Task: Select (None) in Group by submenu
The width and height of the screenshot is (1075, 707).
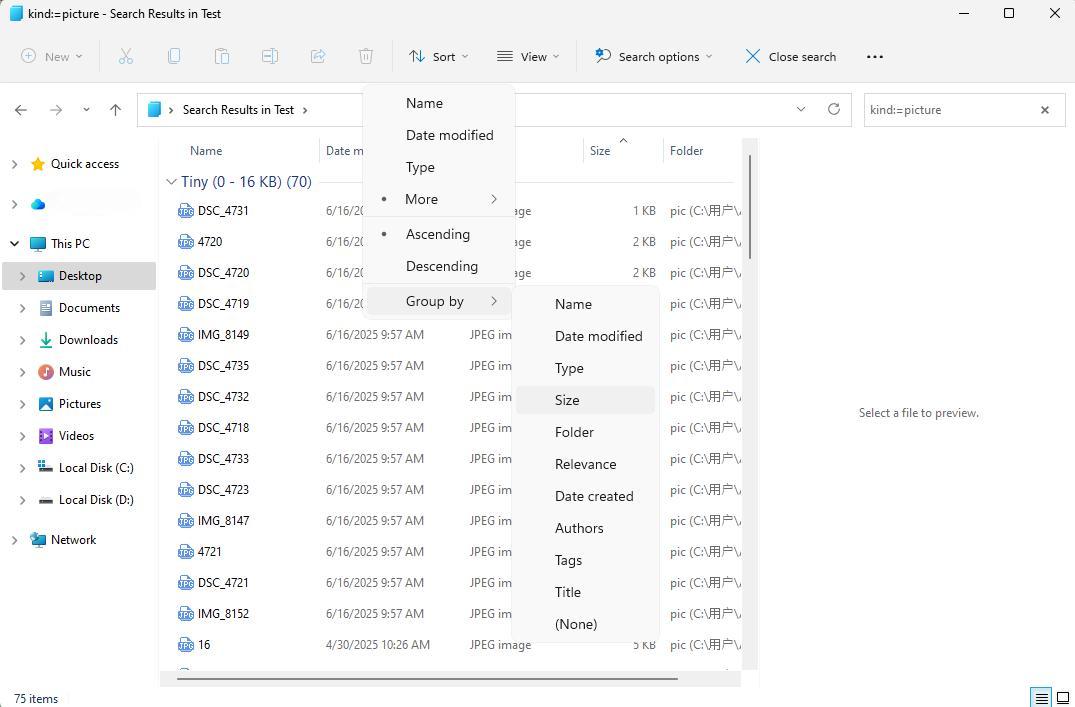Action: (x=575, y=624)
